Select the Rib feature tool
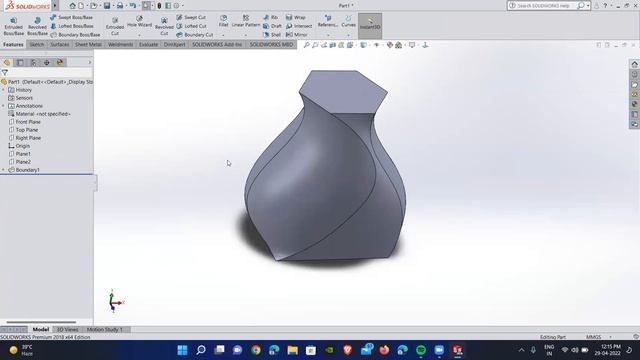 pyautogui.click(x=271, y=18)
